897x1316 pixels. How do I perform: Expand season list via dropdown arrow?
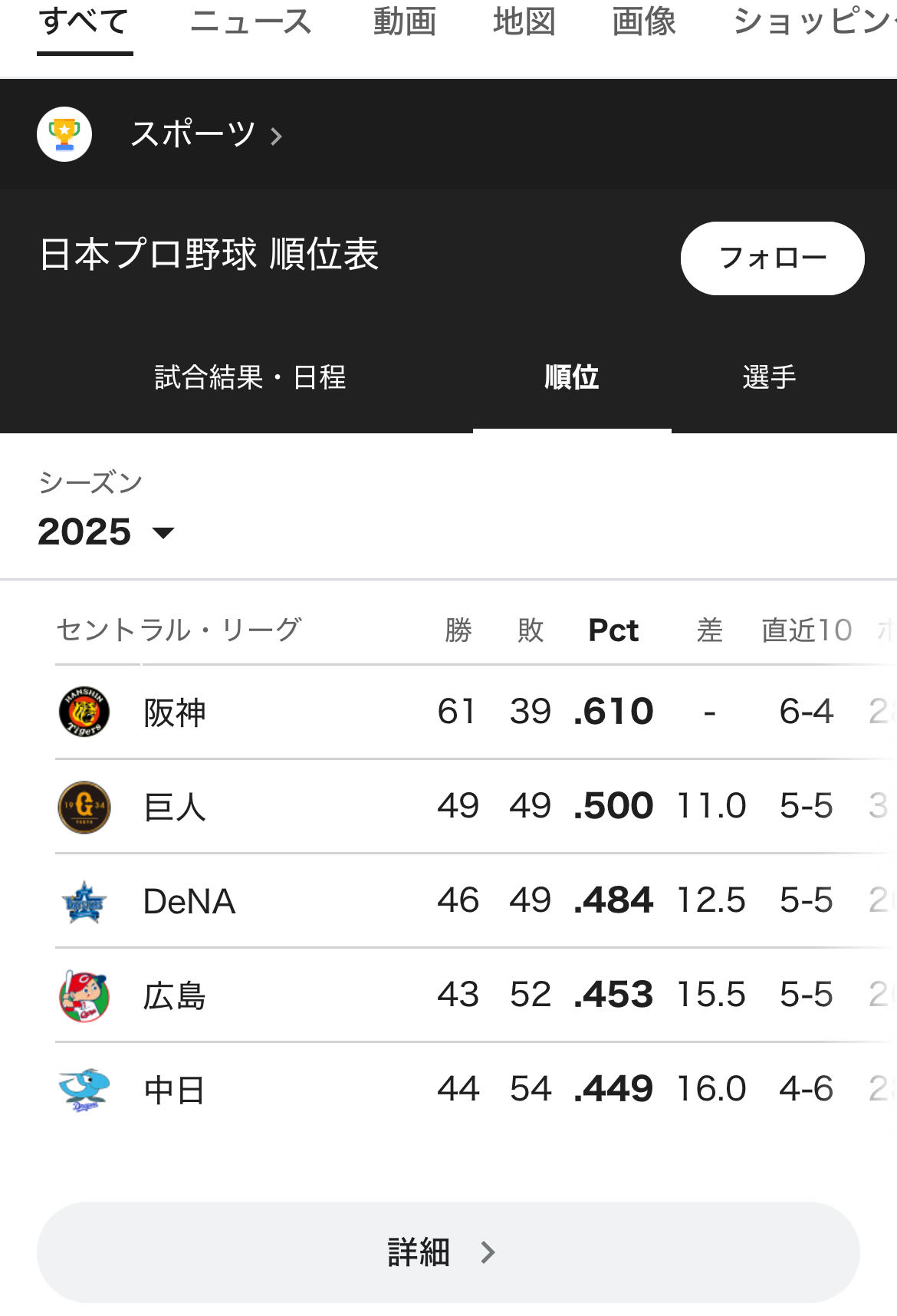coord(163,533)
